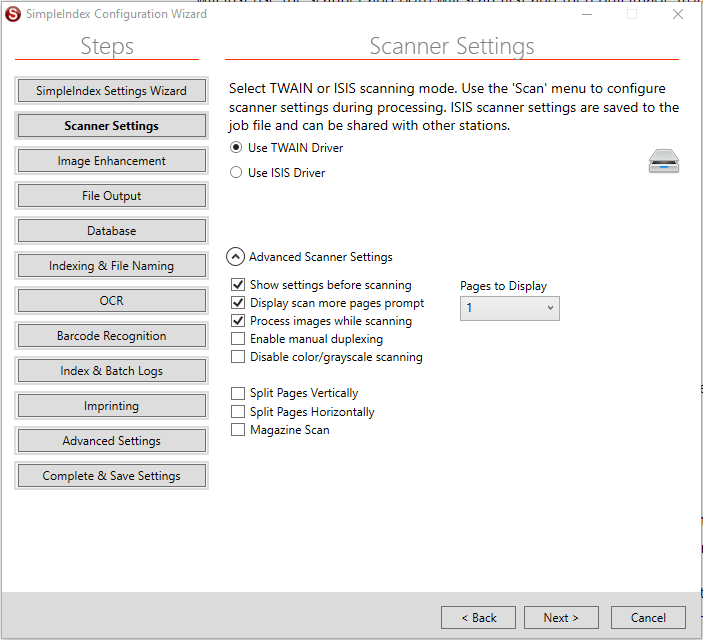The height and width of the screenshot is (640, 703).
Task: Open Image Enhancement step
Action: click(112, 161)
